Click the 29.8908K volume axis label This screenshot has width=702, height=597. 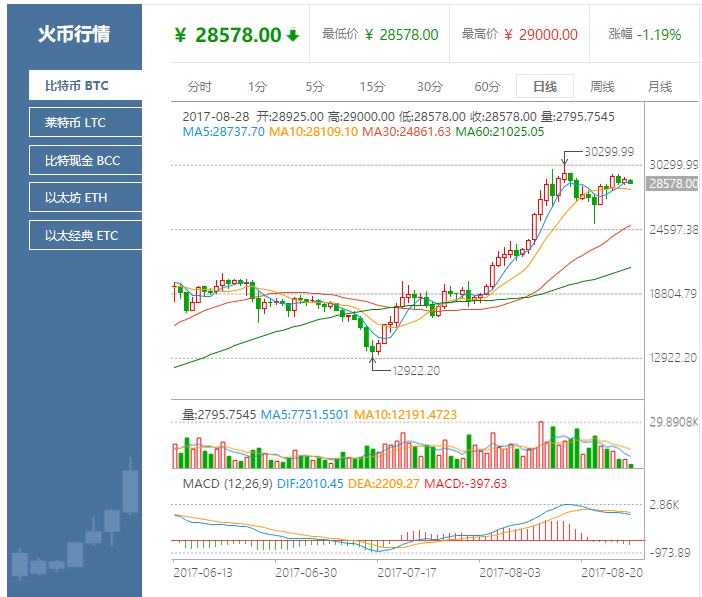674,422
